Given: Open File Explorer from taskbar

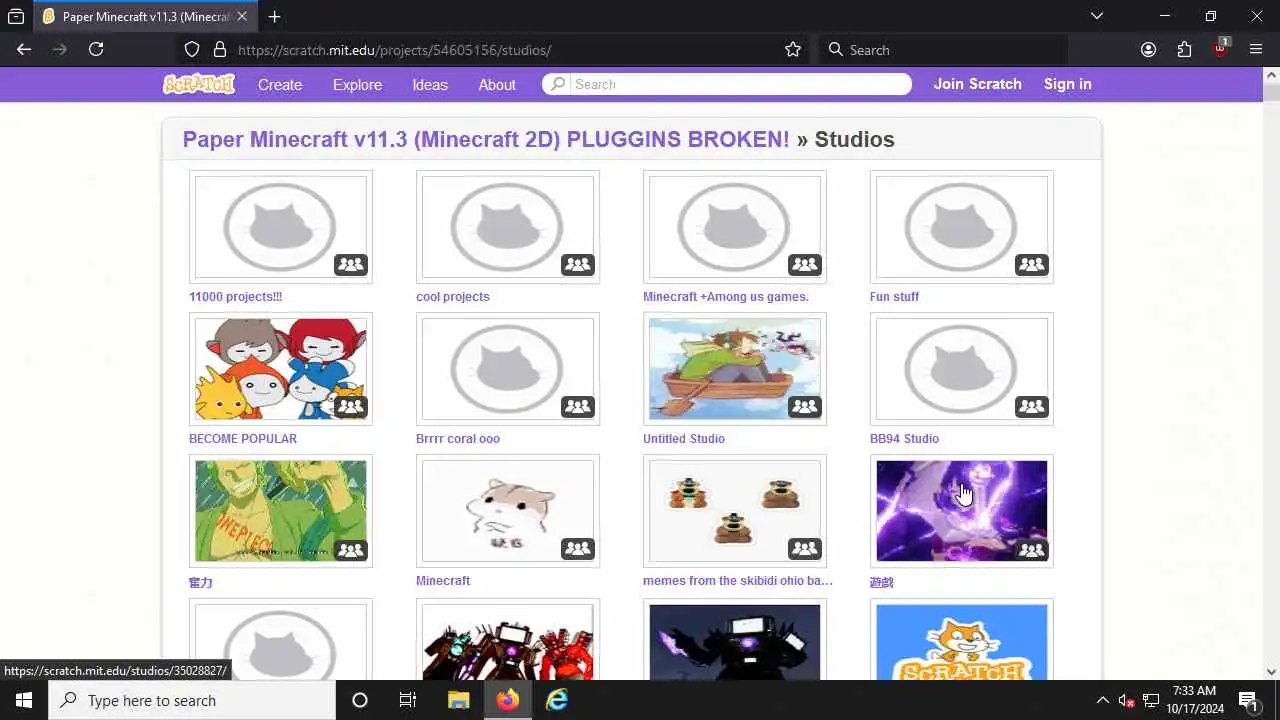Looking at the screenshot, I should coord(458,700).
